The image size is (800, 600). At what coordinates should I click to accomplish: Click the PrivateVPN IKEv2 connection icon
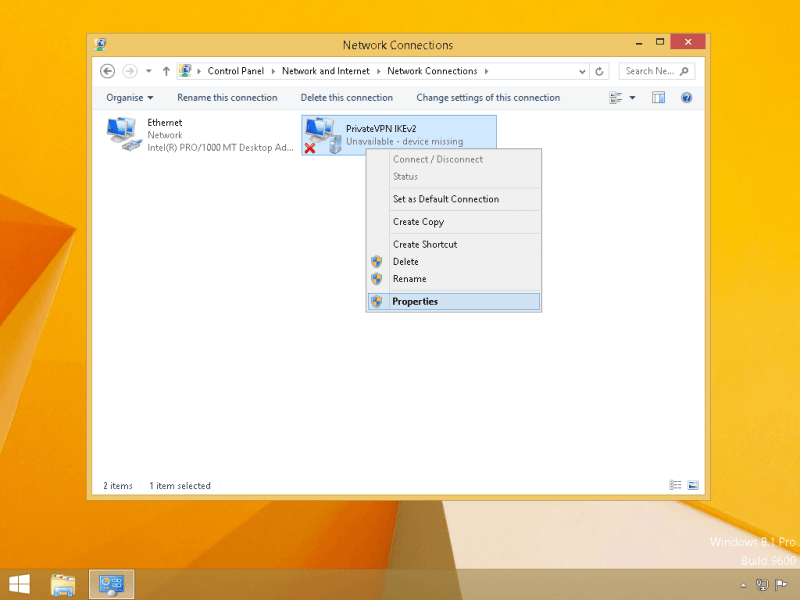point(320,134)
